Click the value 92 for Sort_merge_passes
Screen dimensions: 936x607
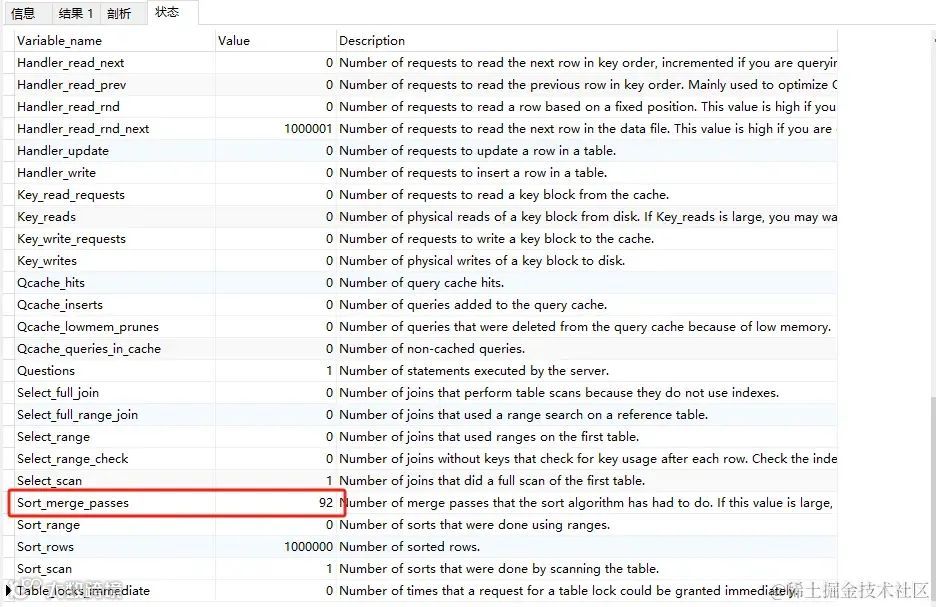pyautogui.click(x=326, y=503)
